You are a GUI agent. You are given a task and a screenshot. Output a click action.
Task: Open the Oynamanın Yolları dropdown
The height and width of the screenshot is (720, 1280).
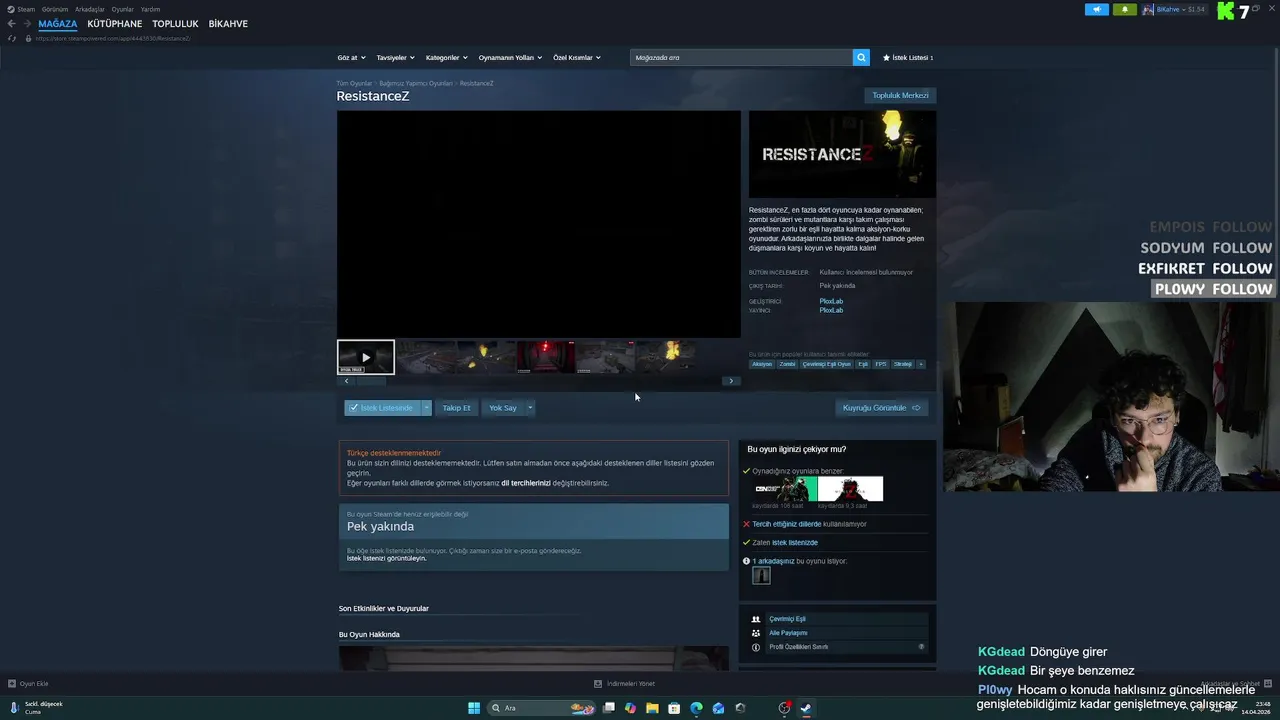(510, 58)
